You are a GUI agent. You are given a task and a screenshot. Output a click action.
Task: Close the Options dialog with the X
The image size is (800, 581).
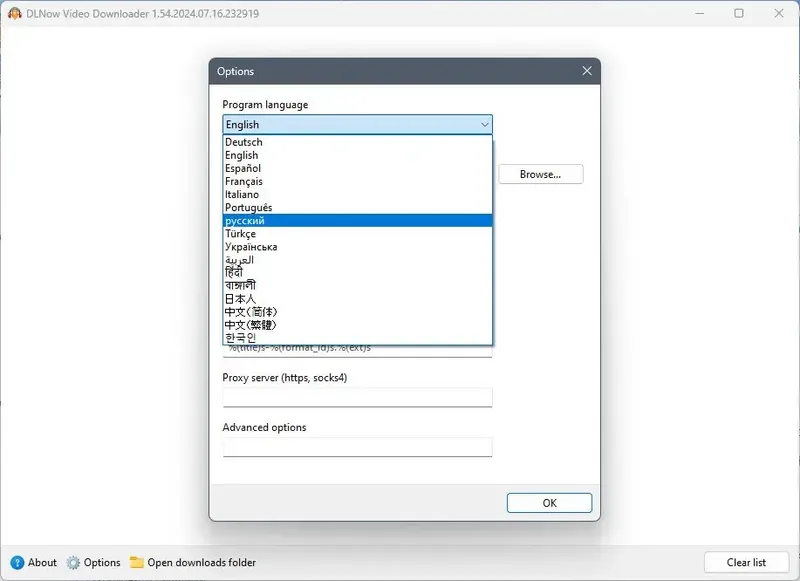[587, 71]
